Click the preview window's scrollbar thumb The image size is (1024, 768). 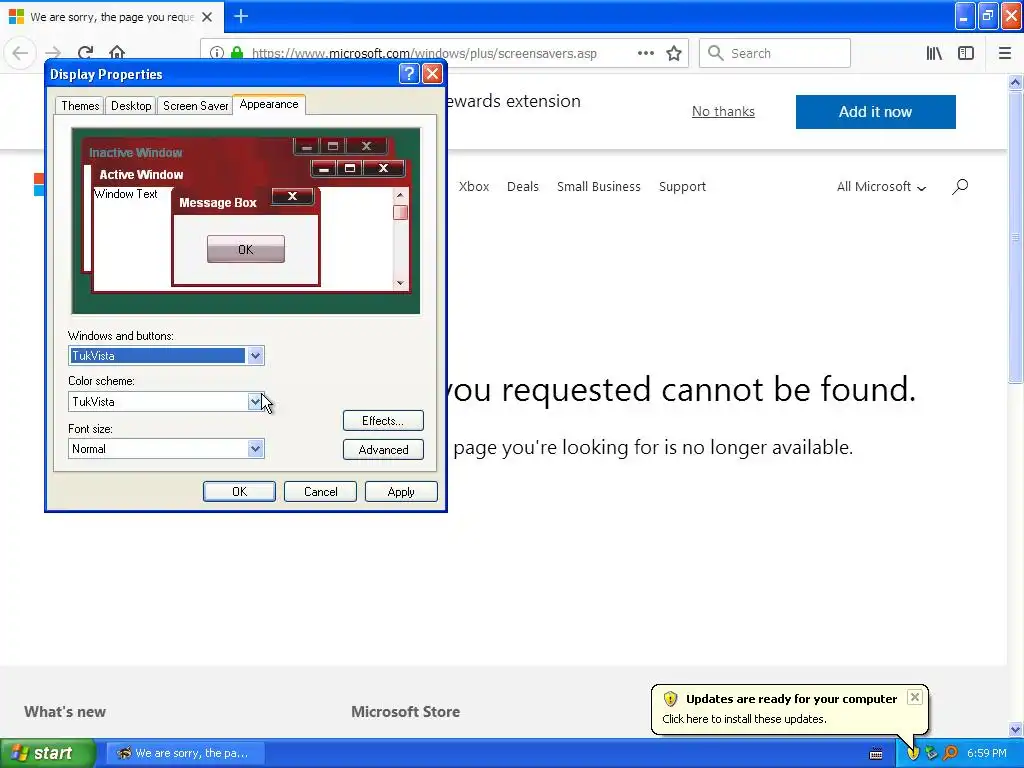(x=400, y=212)
